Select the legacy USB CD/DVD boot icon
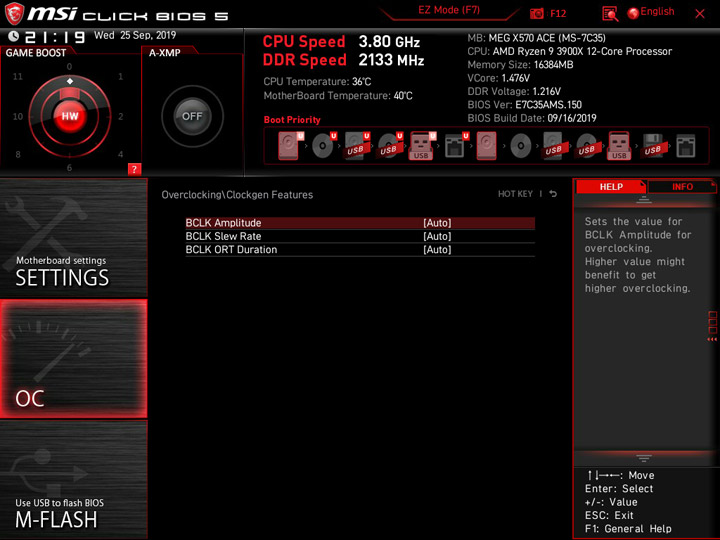 tap(586, 146)
